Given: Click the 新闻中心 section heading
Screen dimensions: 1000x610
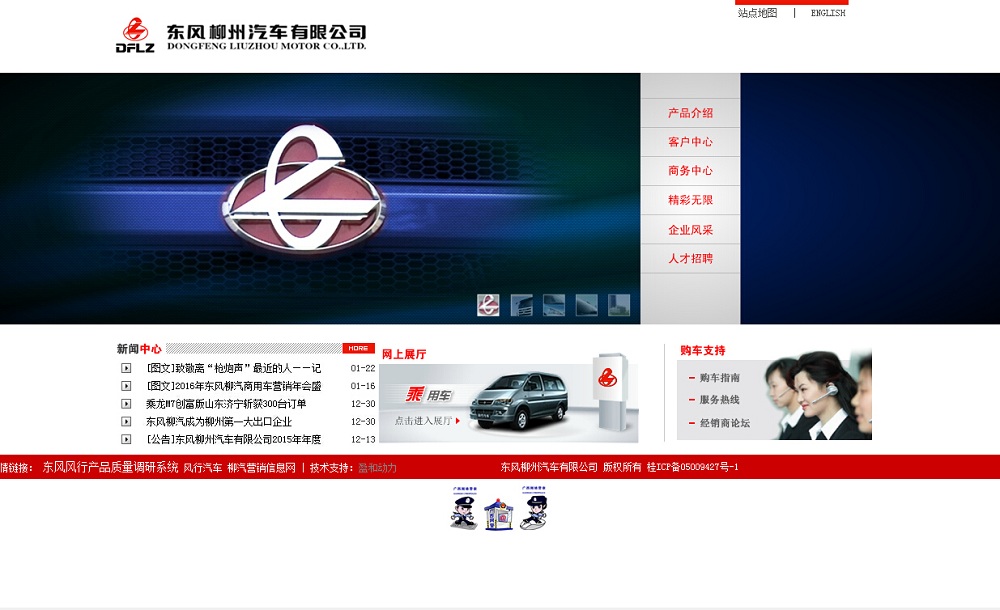Looking at the screenshot, I should (x=139, y=349).
